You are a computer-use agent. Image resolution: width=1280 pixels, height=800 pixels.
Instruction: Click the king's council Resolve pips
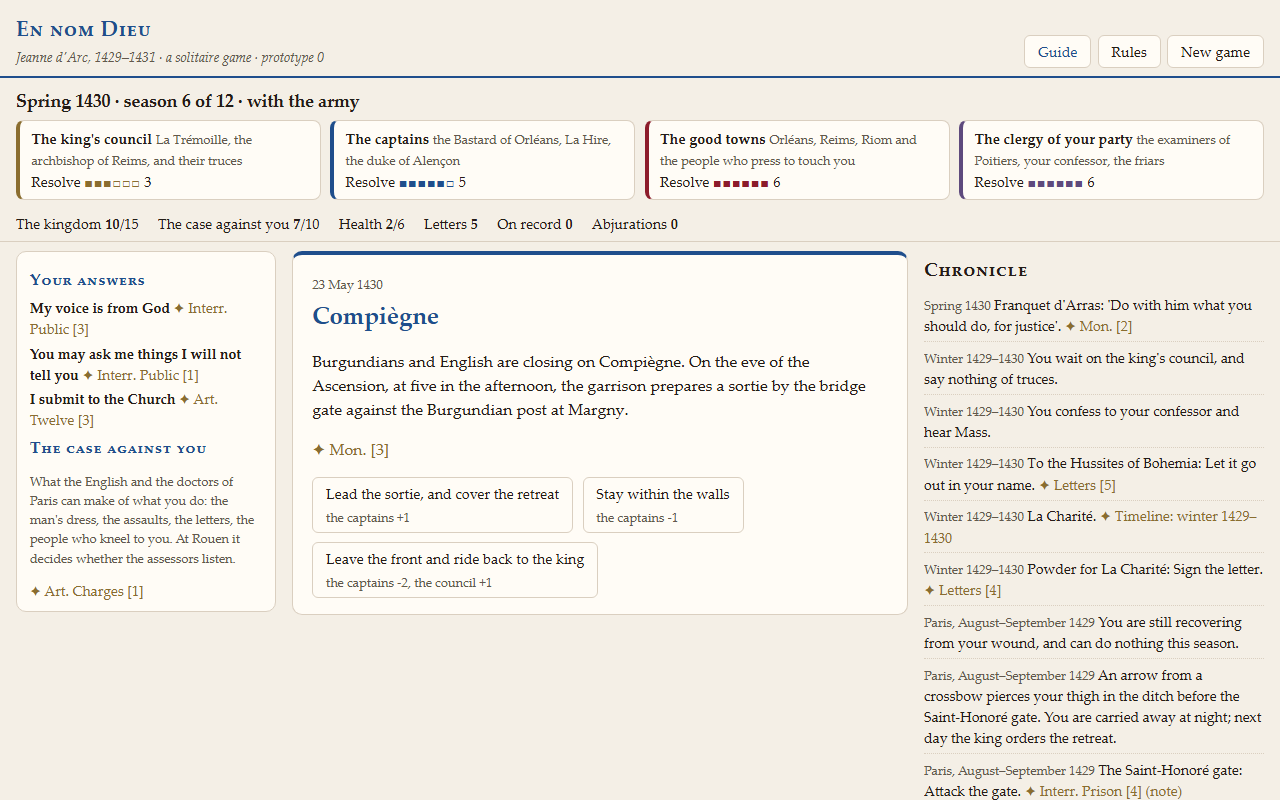pyautogui.click(x=112, y=183)
